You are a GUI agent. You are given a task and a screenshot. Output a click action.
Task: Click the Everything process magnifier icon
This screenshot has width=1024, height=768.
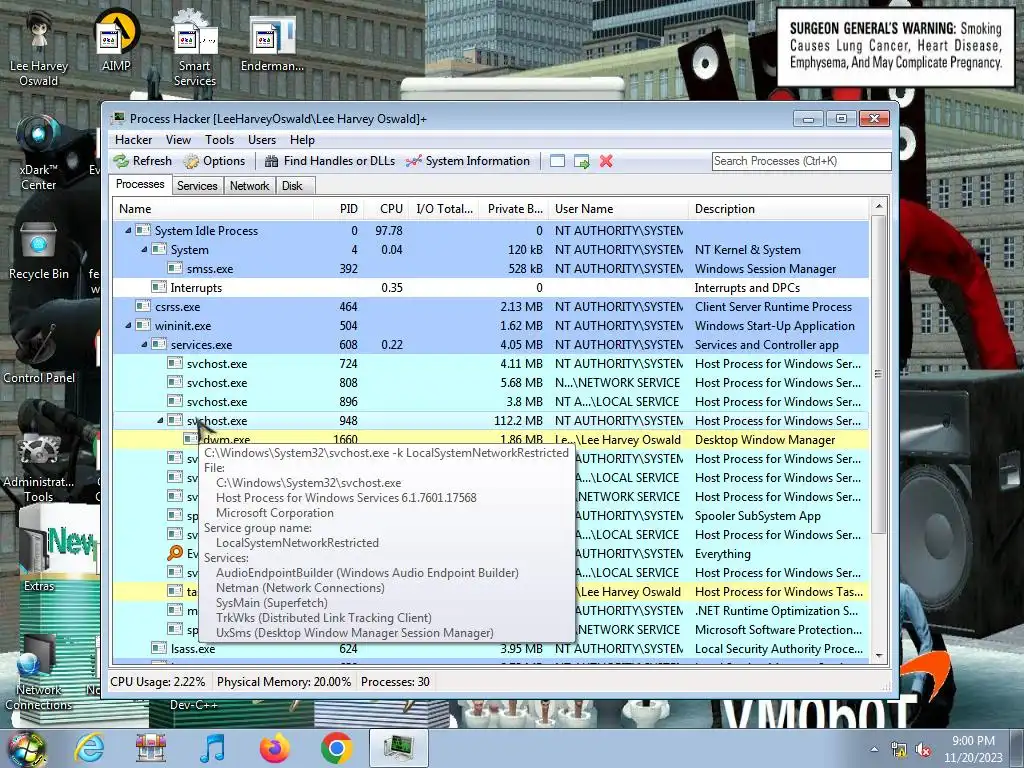point(174,554)
